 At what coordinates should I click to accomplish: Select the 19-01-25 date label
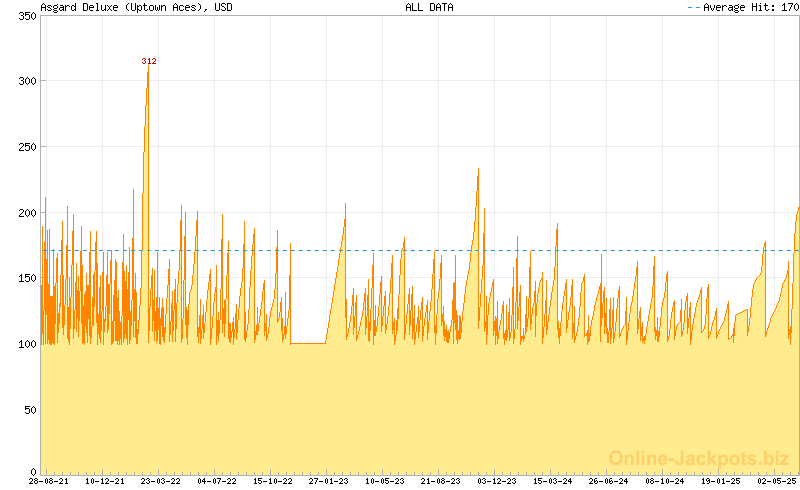[721, 481]
